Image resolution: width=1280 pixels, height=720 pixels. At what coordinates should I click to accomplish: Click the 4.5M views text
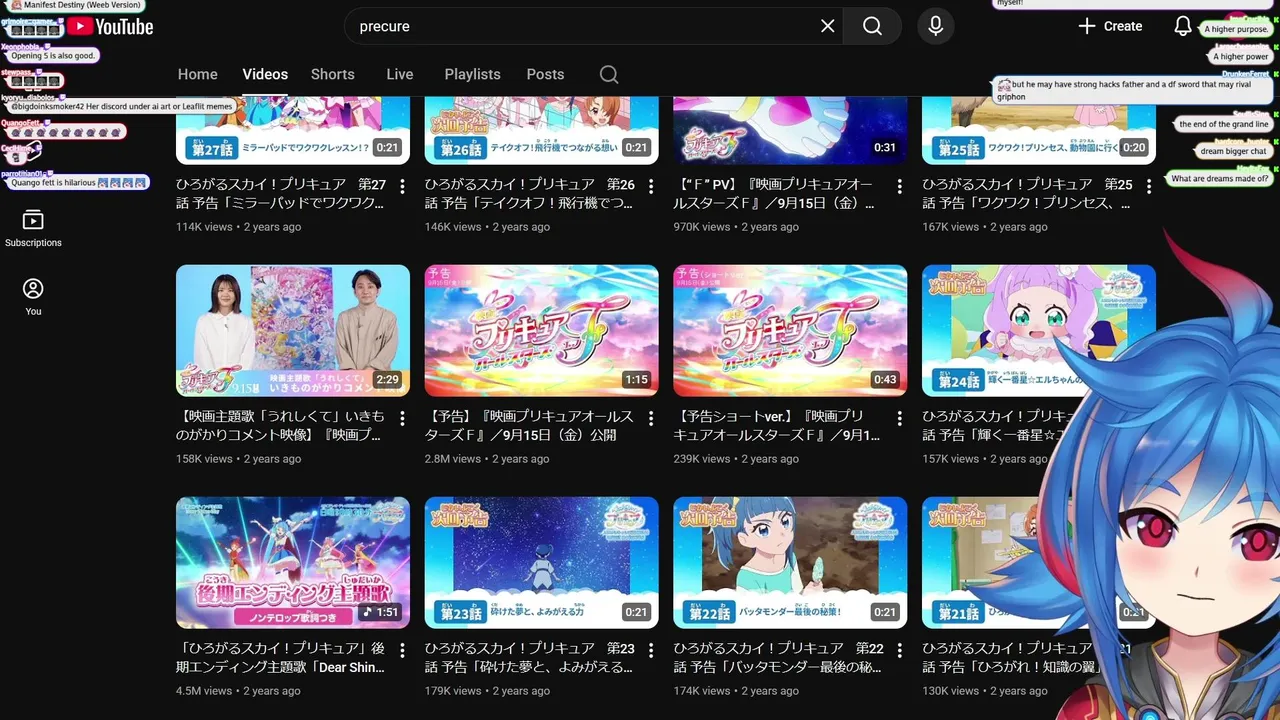pos(204,691)
